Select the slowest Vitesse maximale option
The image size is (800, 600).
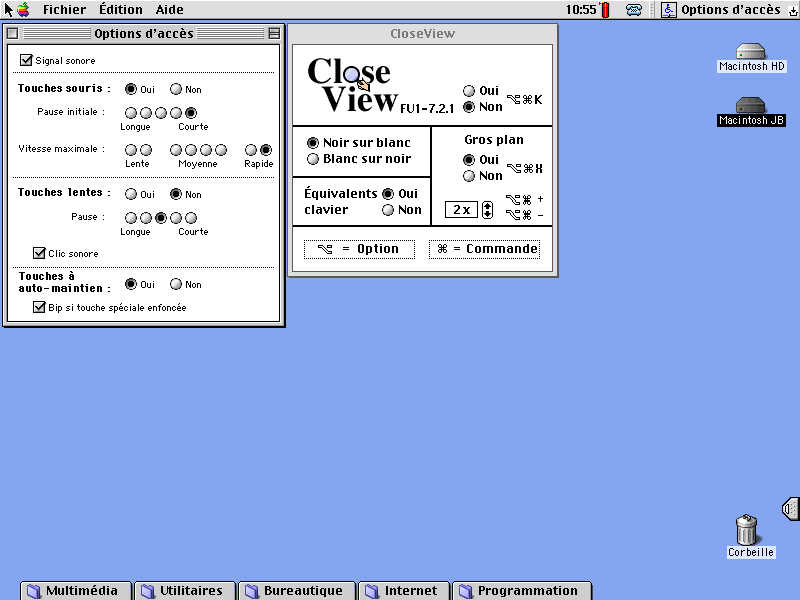coord(131,150)
